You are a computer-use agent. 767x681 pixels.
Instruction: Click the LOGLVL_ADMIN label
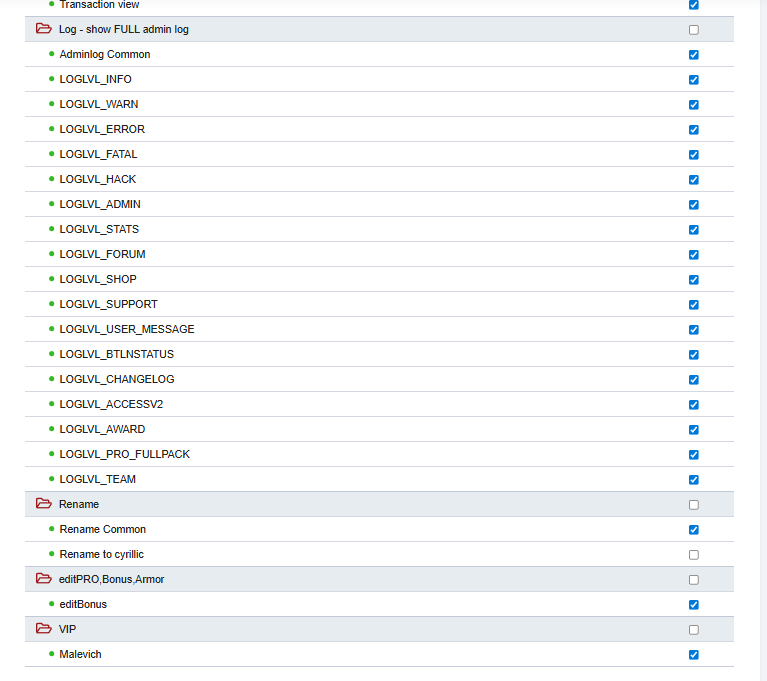click(100, 204)
